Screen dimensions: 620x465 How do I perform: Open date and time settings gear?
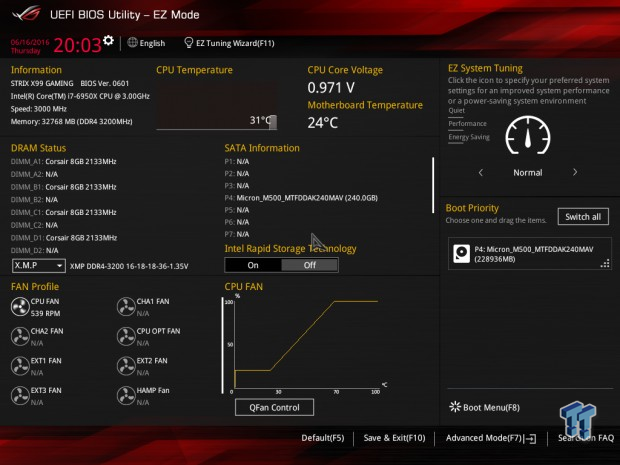pyautogui.click(x=108, y=40)
